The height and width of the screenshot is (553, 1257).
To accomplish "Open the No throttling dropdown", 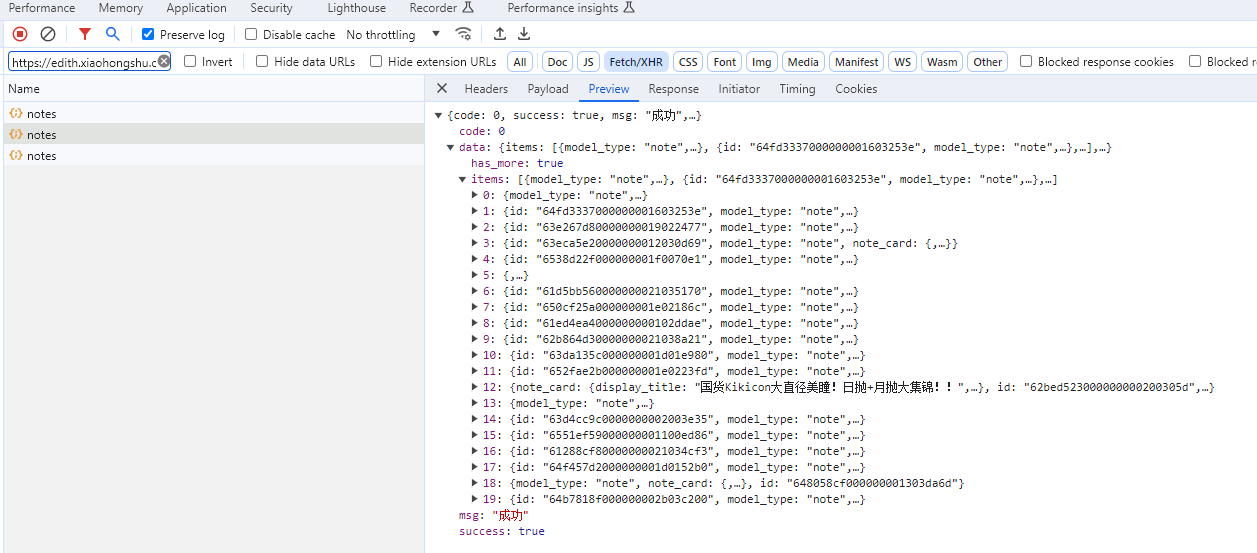I will click(393, 34).
